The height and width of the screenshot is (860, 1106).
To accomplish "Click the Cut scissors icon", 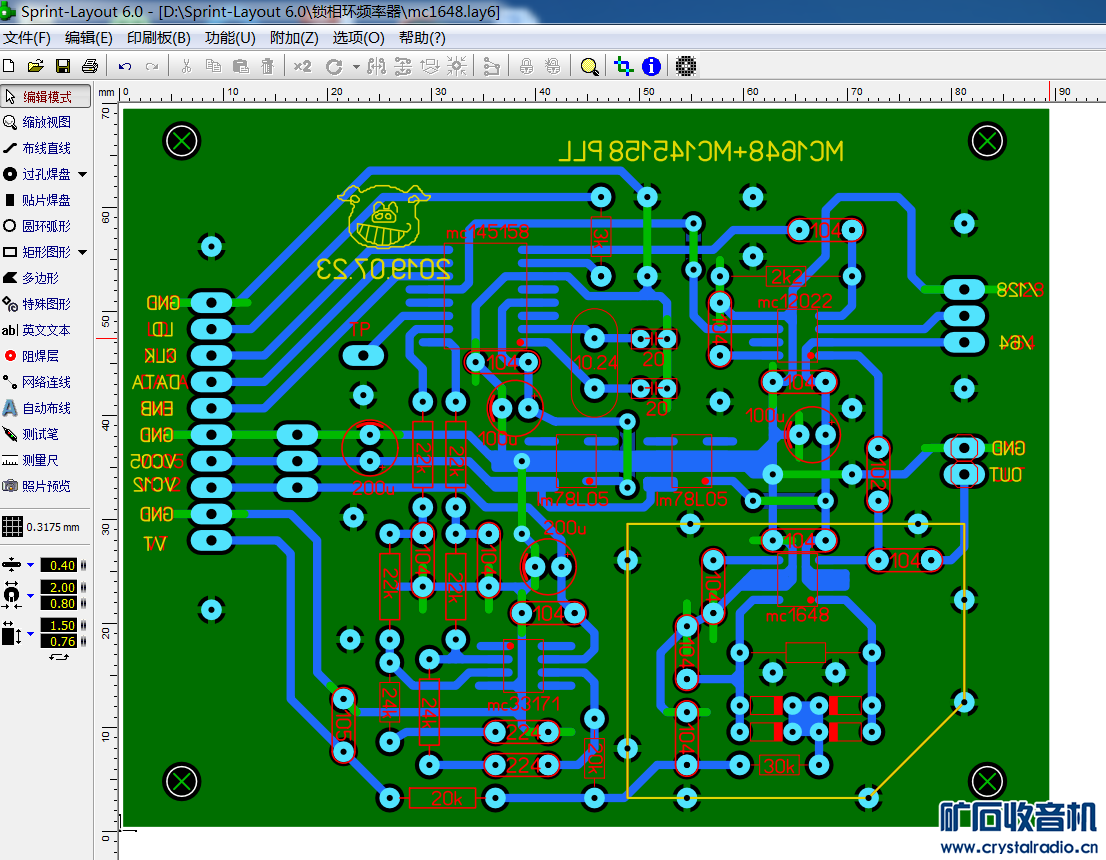I will (186, 66).
